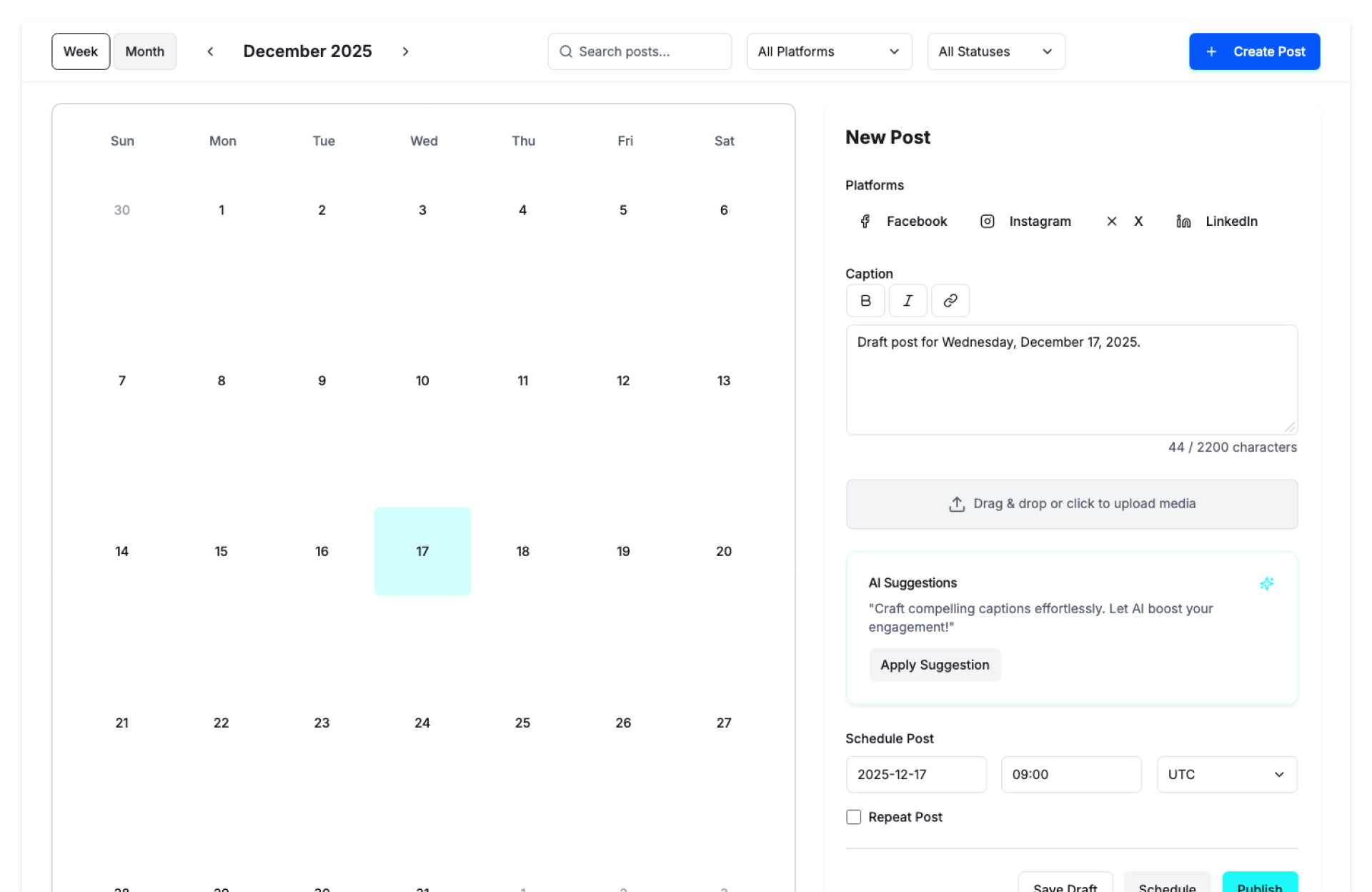The height and width of the screenshot is (892, 1372).
Task: Click the Italic formatting icon
Action: click(908, 301)
